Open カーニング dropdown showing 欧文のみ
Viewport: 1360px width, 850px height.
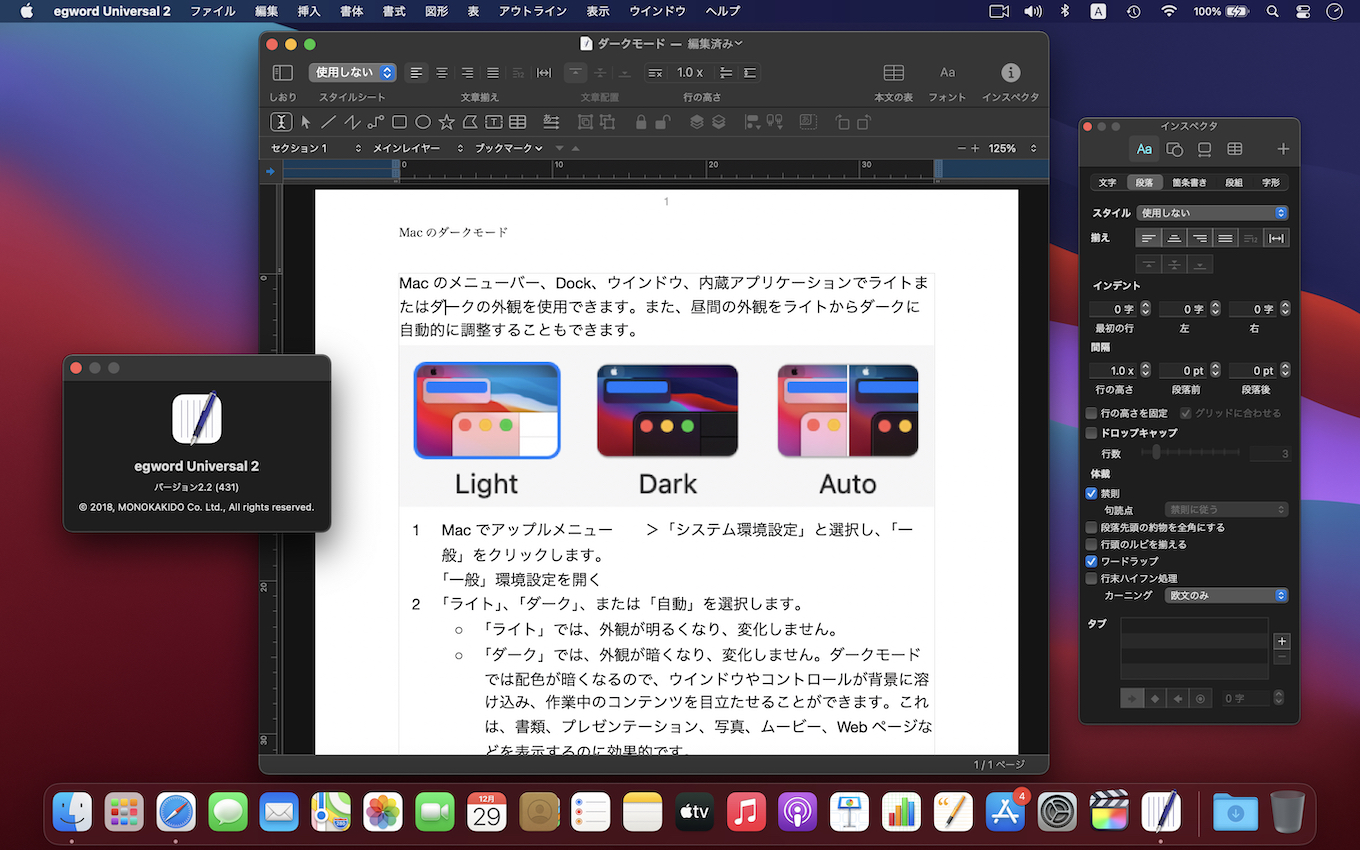tap(1226, 595)
